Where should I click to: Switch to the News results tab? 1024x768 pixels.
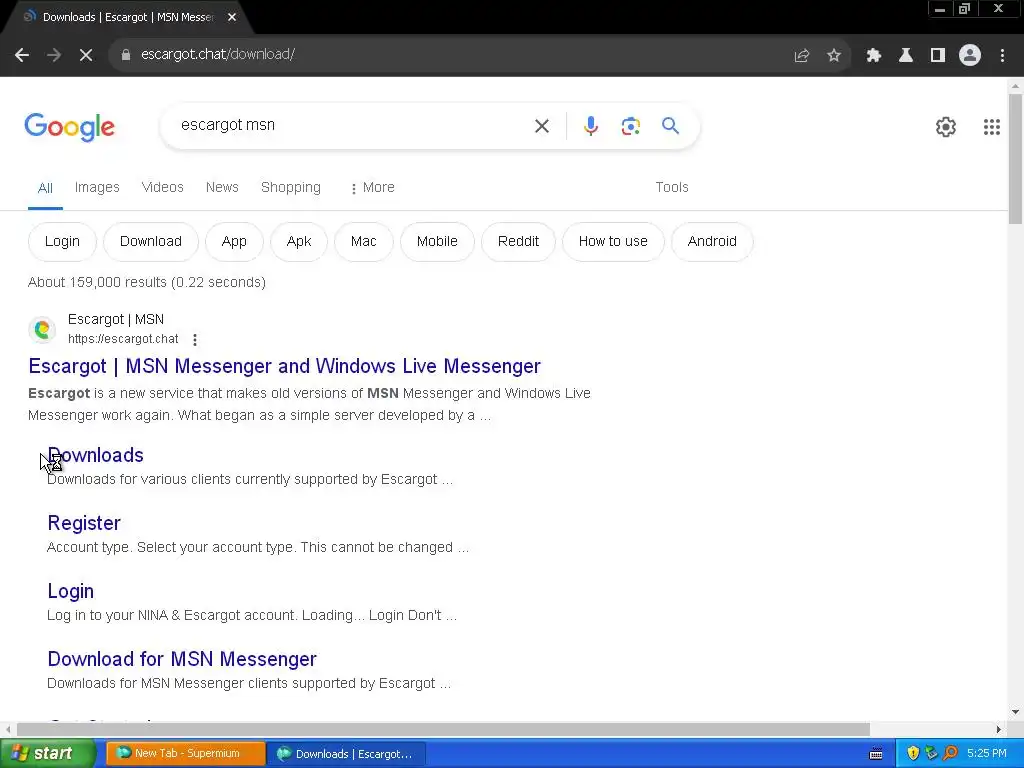(222, 187)
